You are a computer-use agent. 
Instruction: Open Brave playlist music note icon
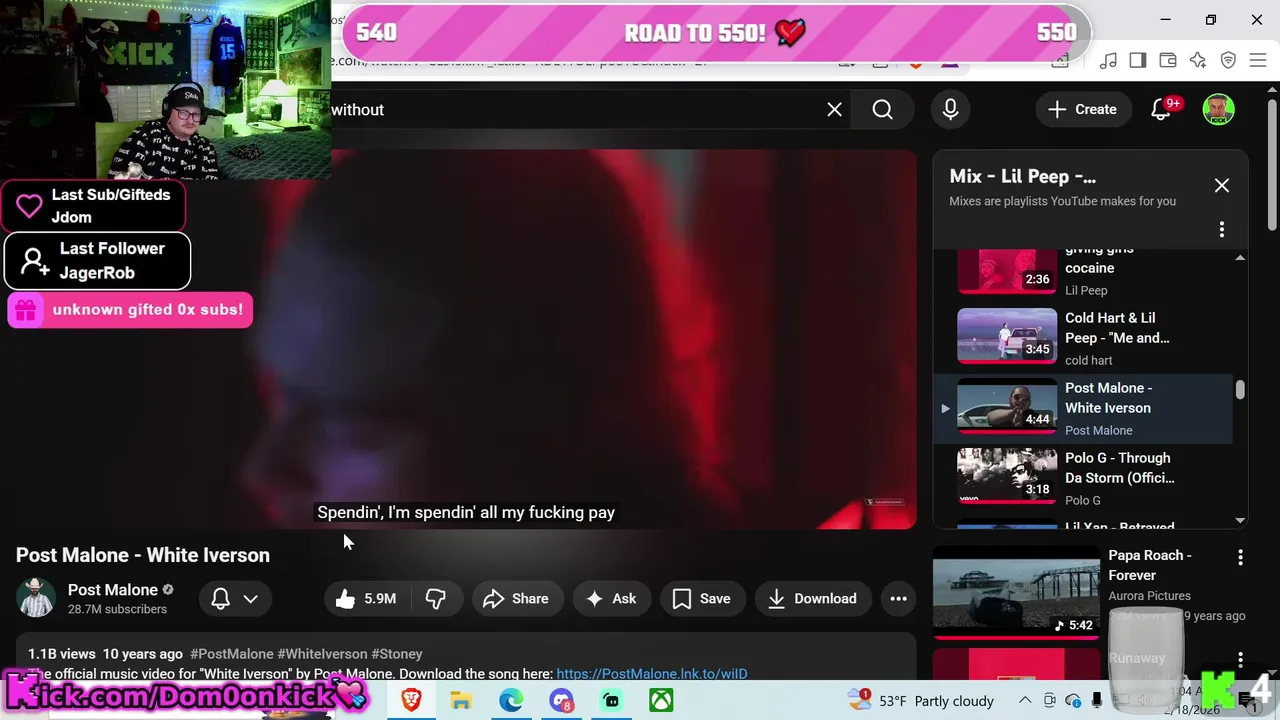coord(1108,60)
